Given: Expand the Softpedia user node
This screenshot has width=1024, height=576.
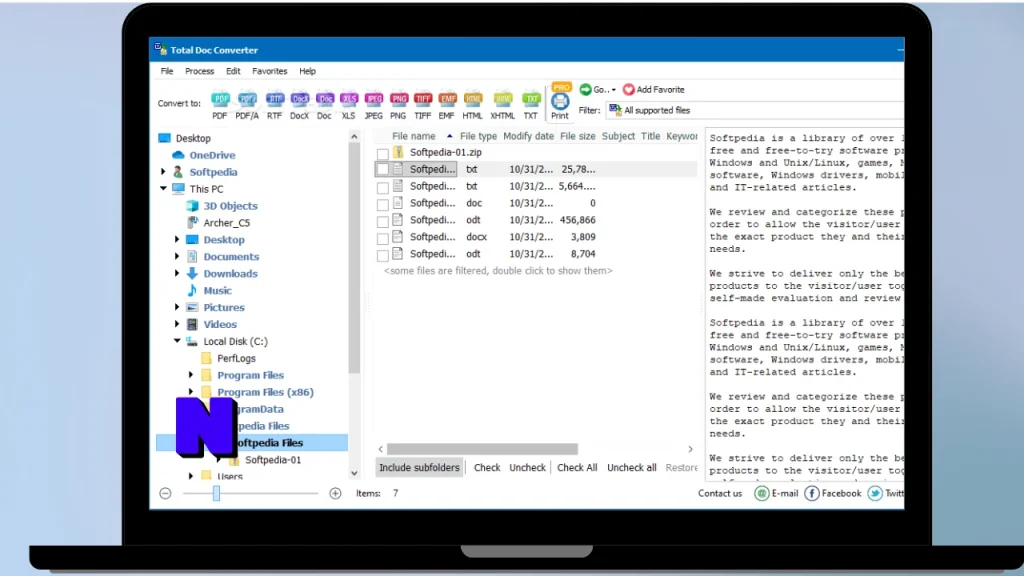Looking at the screenshot, I should point(163,172).
